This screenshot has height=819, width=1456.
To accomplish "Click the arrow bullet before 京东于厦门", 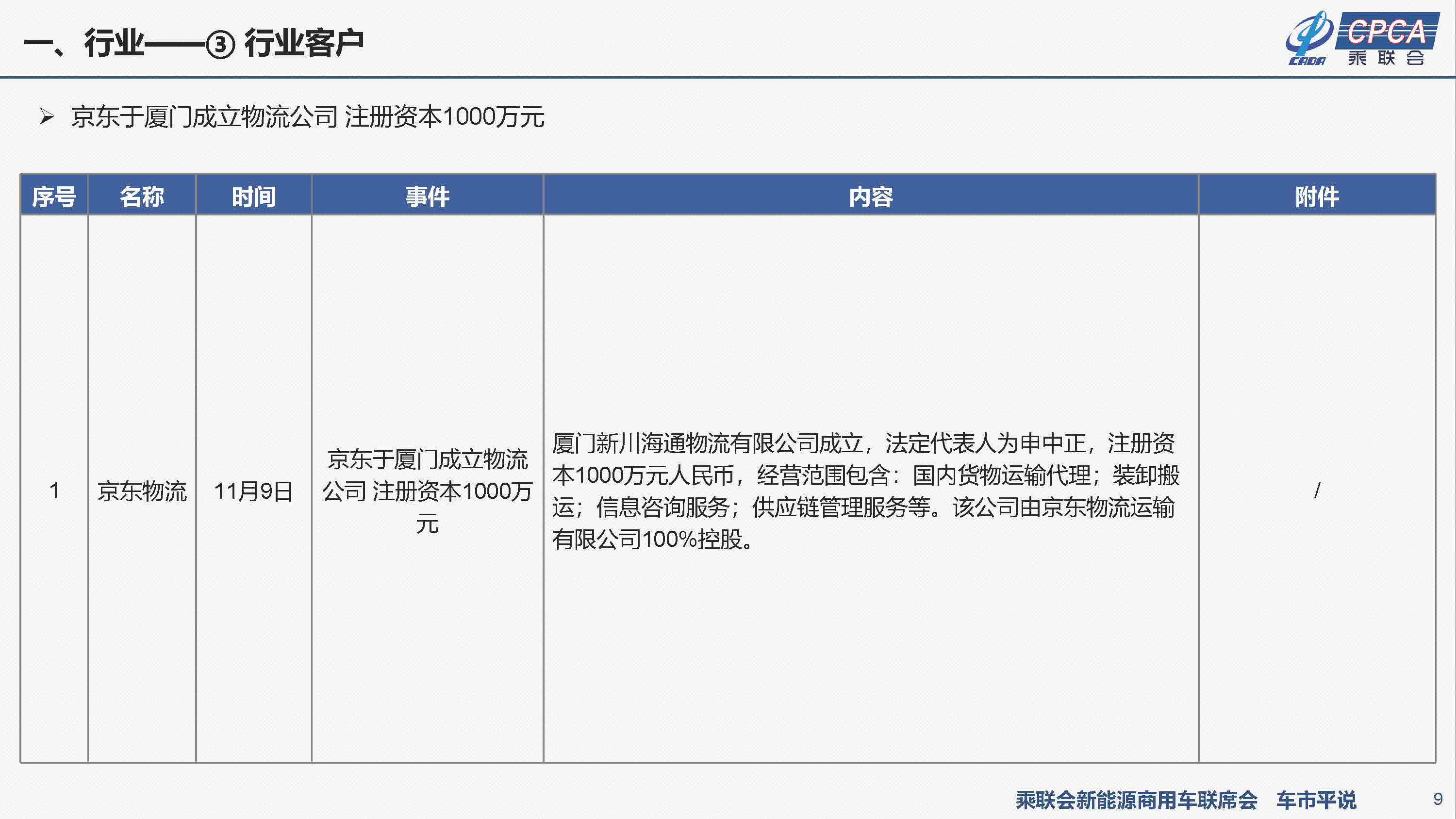I will pos(47,117).
